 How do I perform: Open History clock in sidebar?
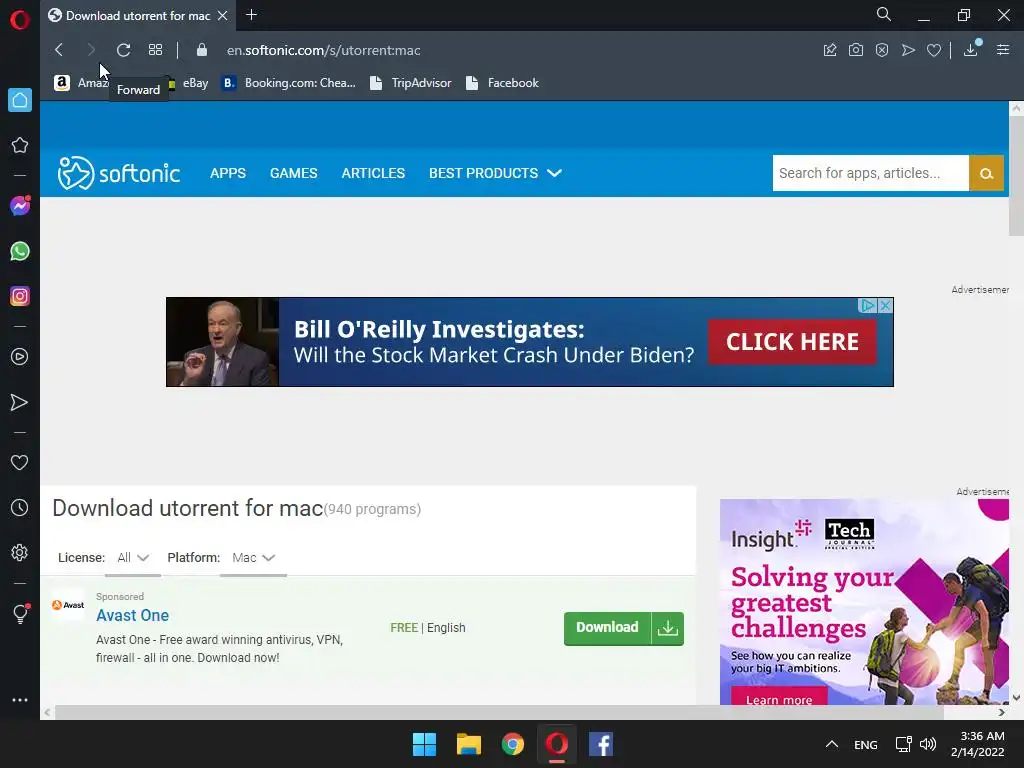click(x=20, y=507)
